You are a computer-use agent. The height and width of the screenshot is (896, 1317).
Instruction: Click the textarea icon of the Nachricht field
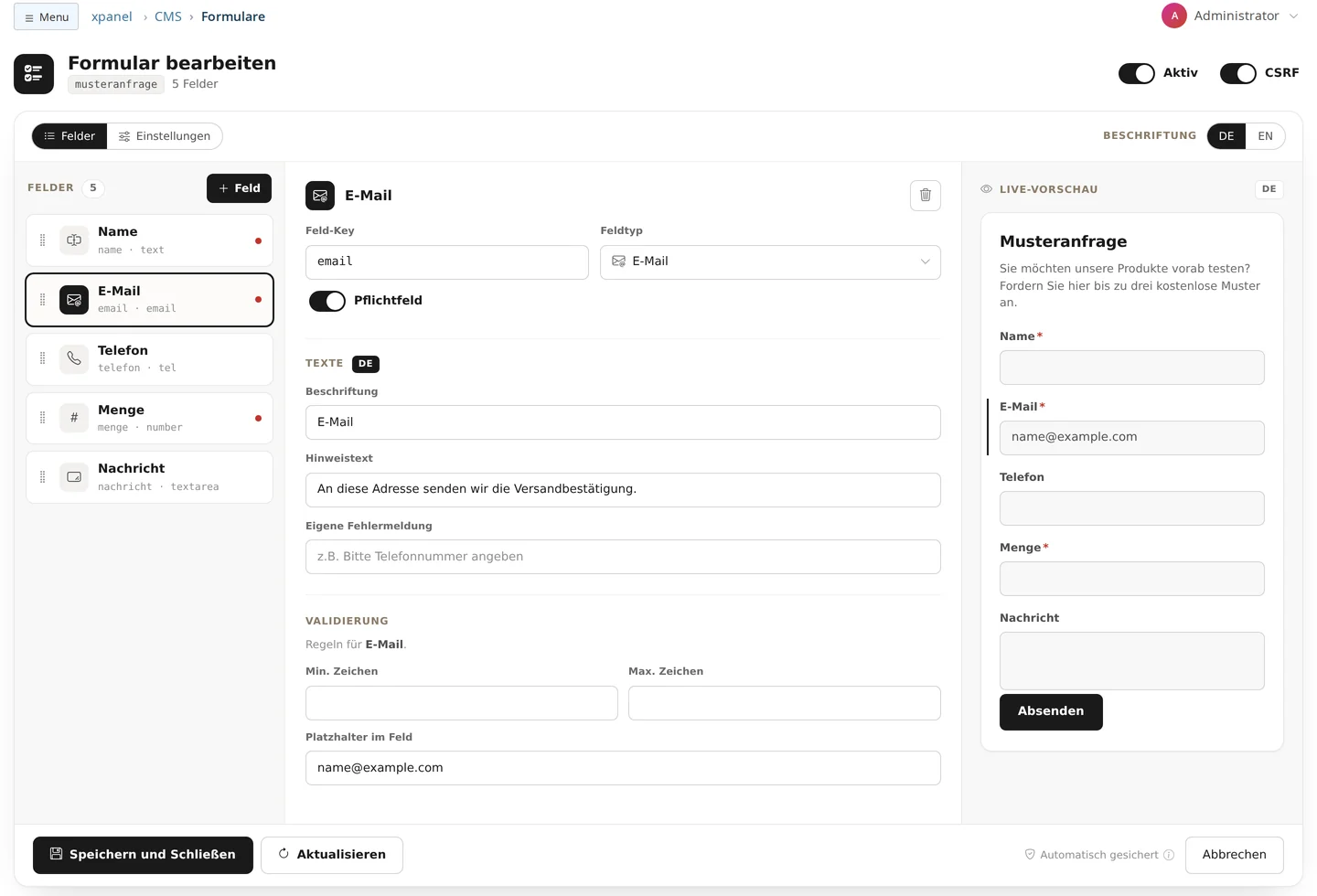click(x=74, y=477)
